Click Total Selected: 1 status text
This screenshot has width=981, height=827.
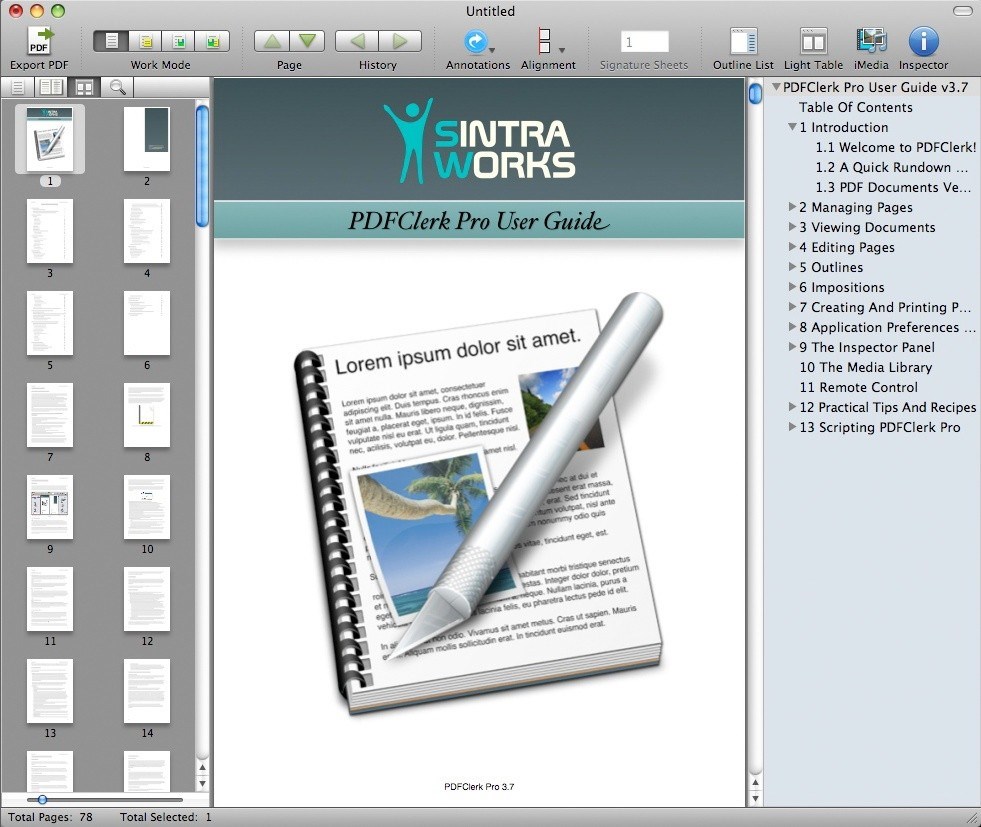coord(165,817)
